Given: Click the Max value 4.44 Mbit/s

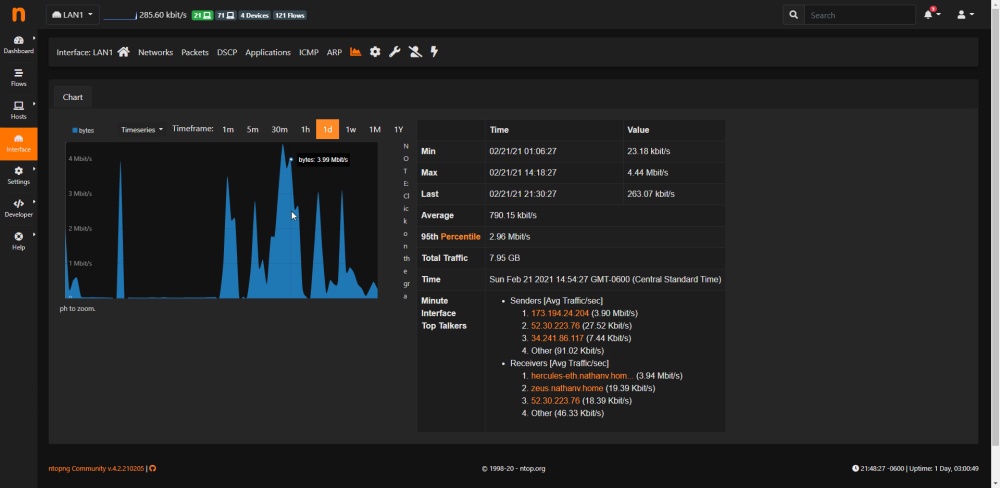Looking at the screenshot, I should click(648, 172).
